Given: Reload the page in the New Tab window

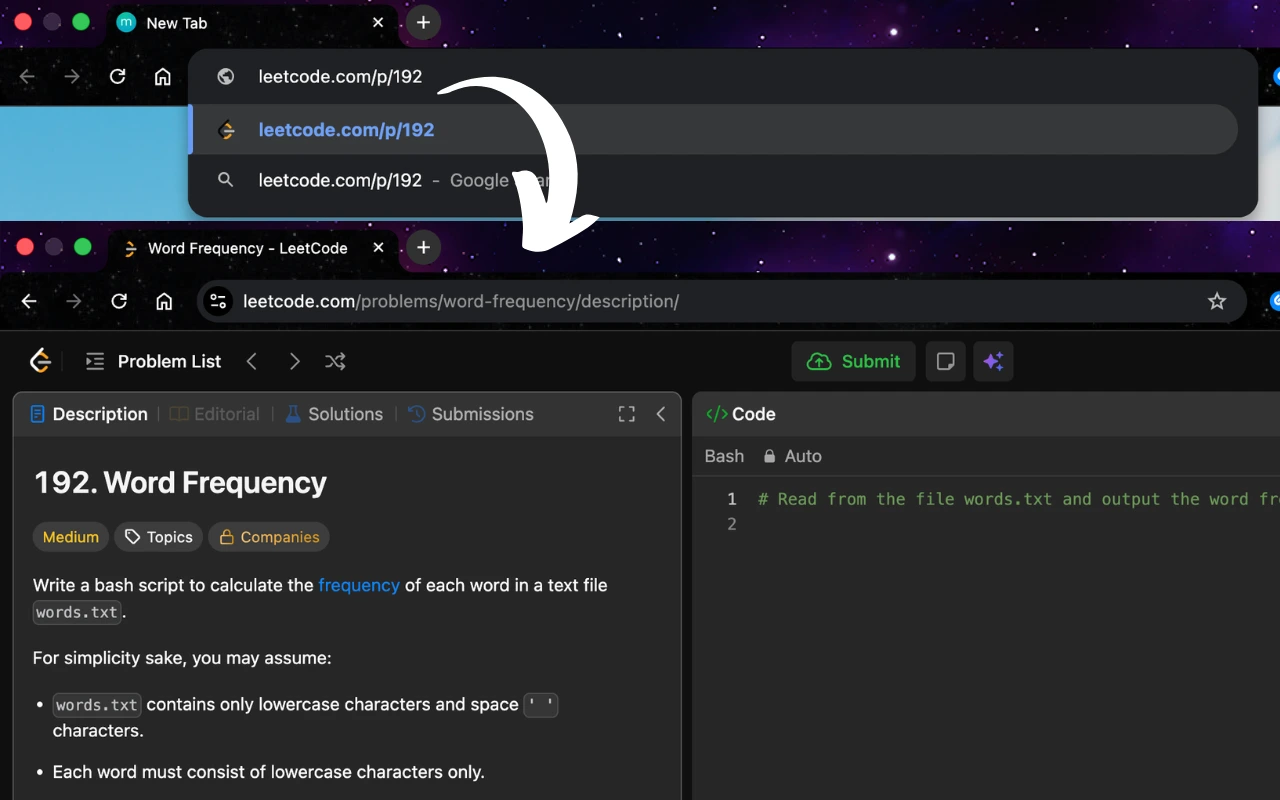Looking at the screenshot, I should point(117,77).
